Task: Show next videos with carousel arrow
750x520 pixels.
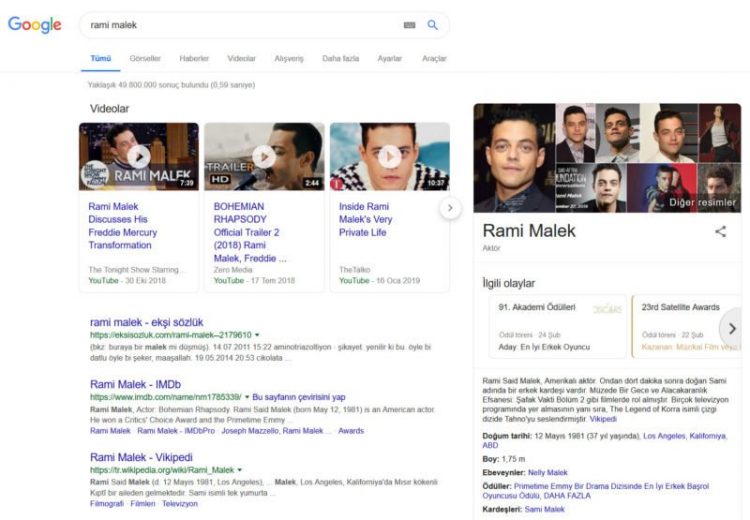Action: point(450,208)
